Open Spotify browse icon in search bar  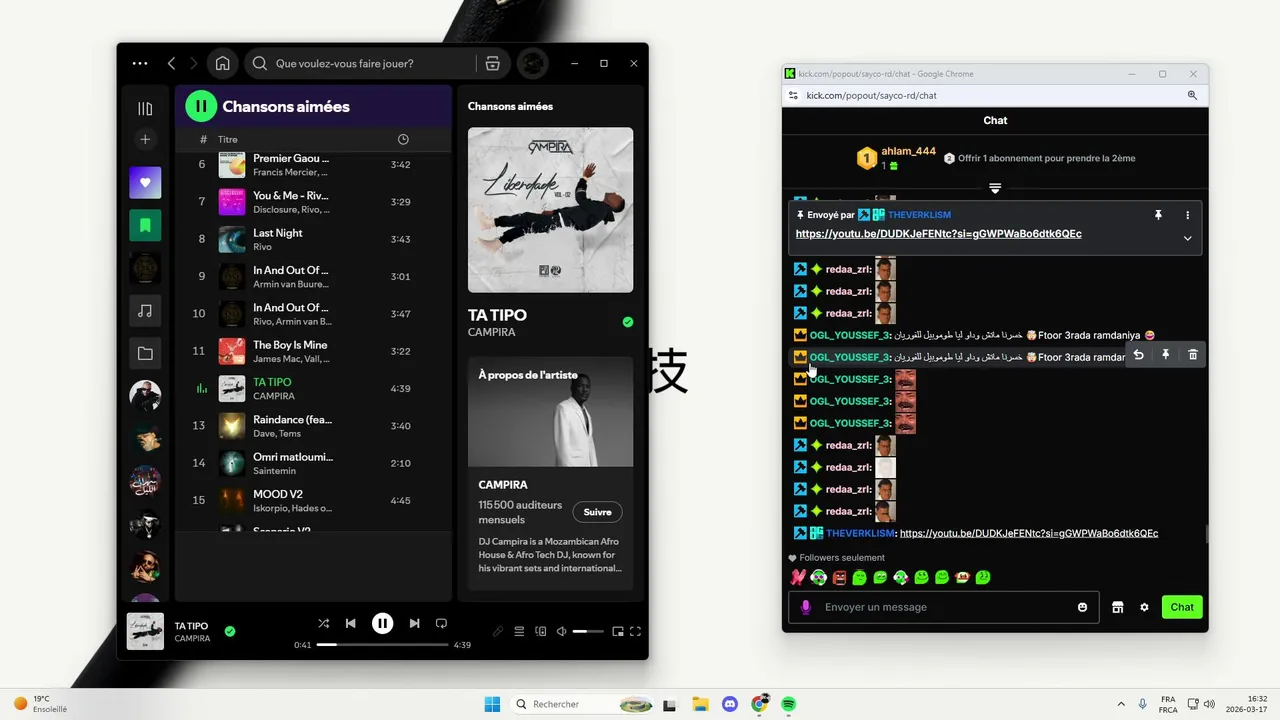point(492,63)
